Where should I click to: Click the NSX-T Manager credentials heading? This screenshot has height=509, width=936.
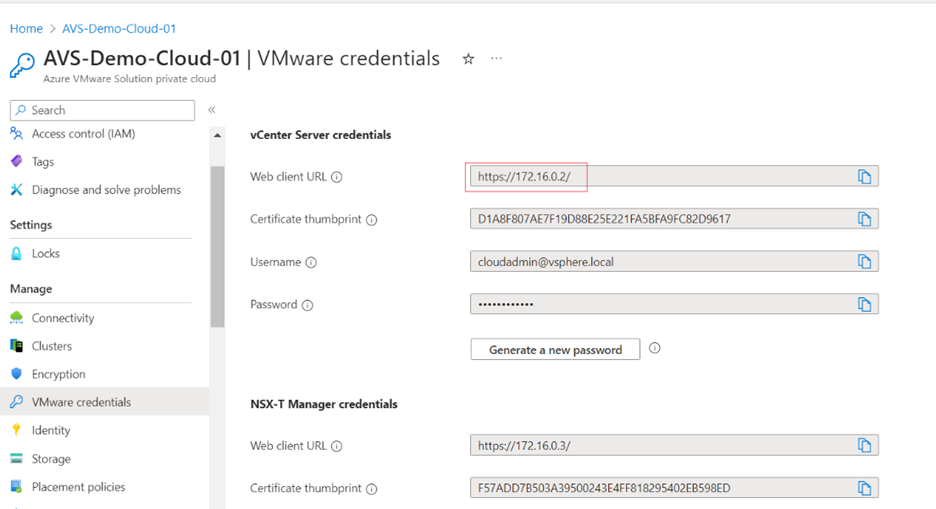click(324, 404)
